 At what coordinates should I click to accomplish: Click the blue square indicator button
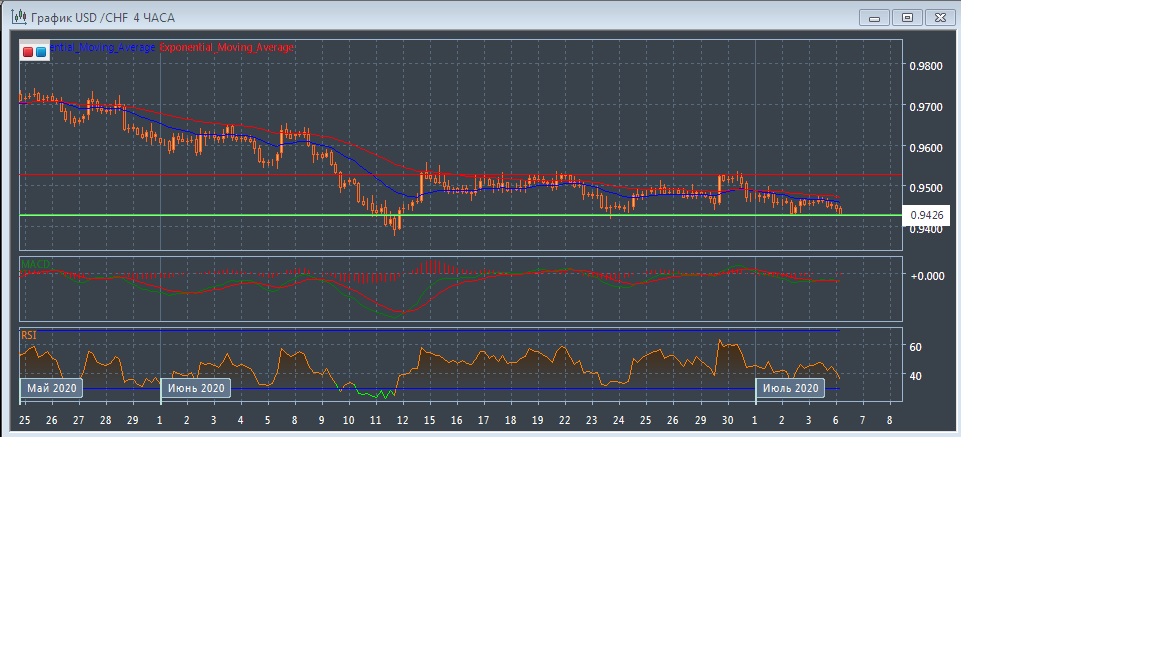[x=41, y=51]
